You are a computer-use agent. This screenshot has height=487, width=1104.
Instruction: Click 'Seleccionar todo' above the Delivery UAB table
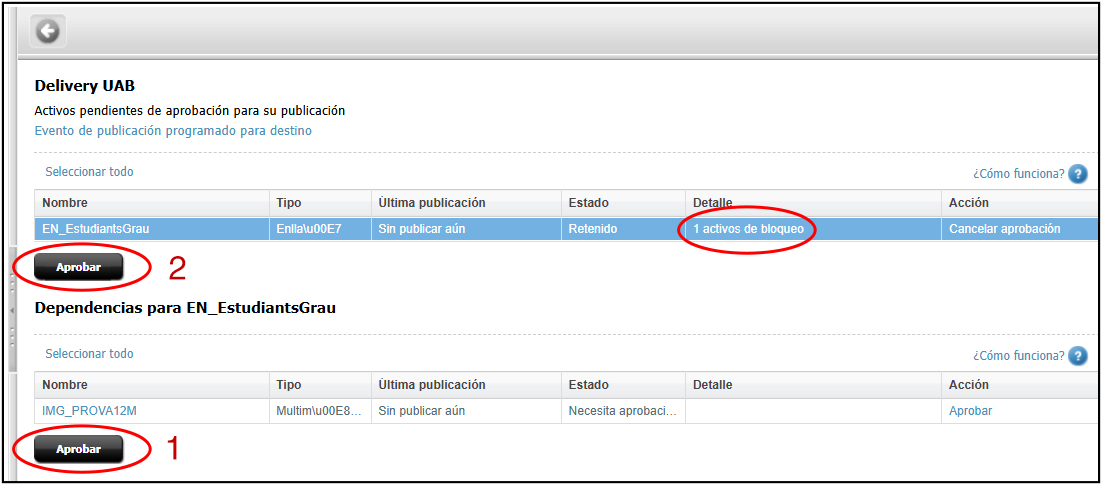pyautogui.click(x=89, y=172)
